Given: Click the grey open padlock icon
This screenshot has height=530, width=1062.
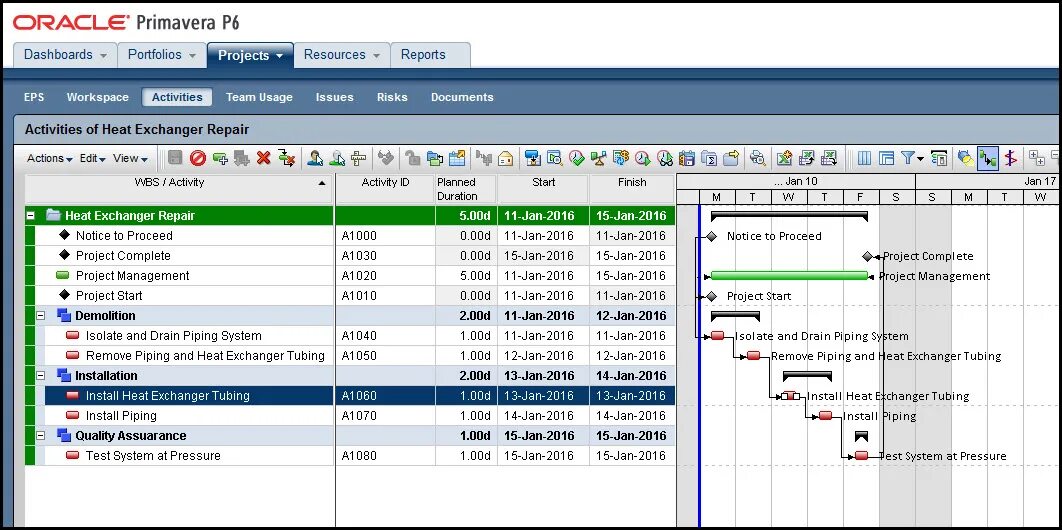Looking at the screenshot, I should [x=412, y=158].
